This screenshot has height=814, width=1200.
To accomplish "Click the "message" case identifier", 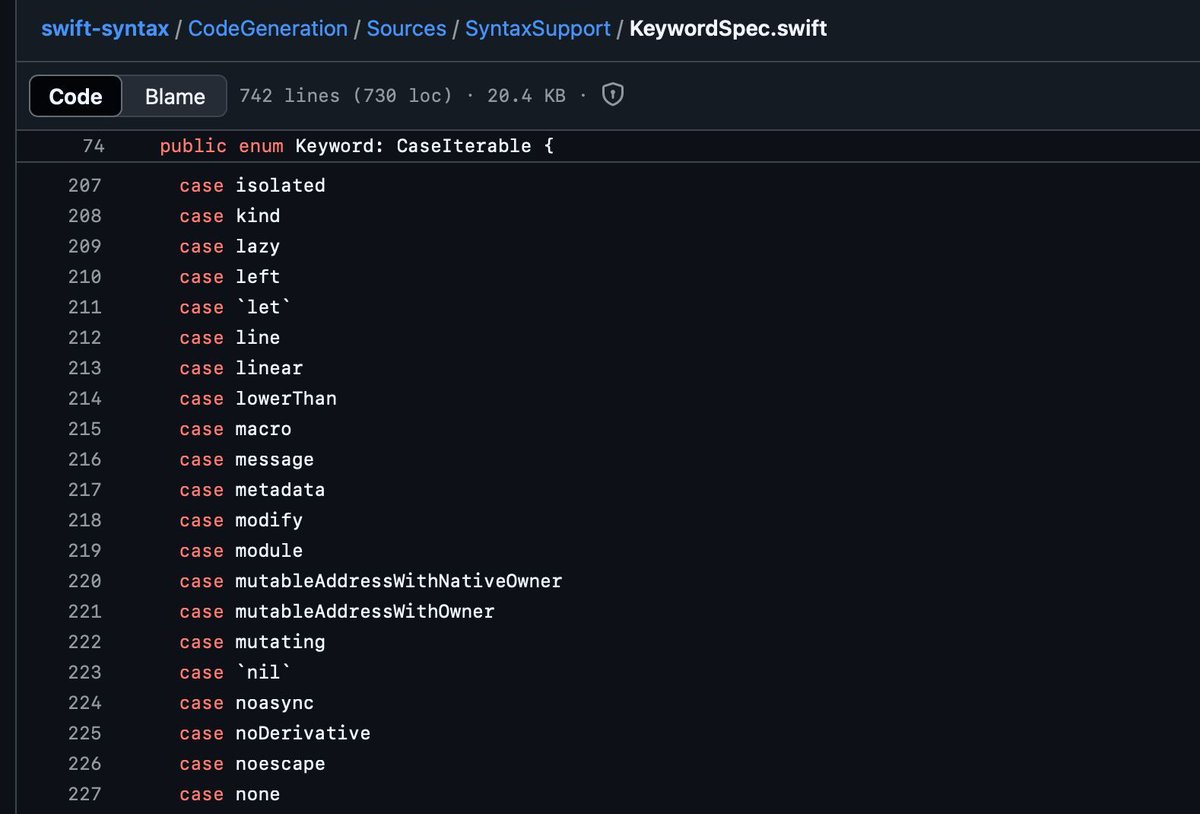I will pos(275,459).
